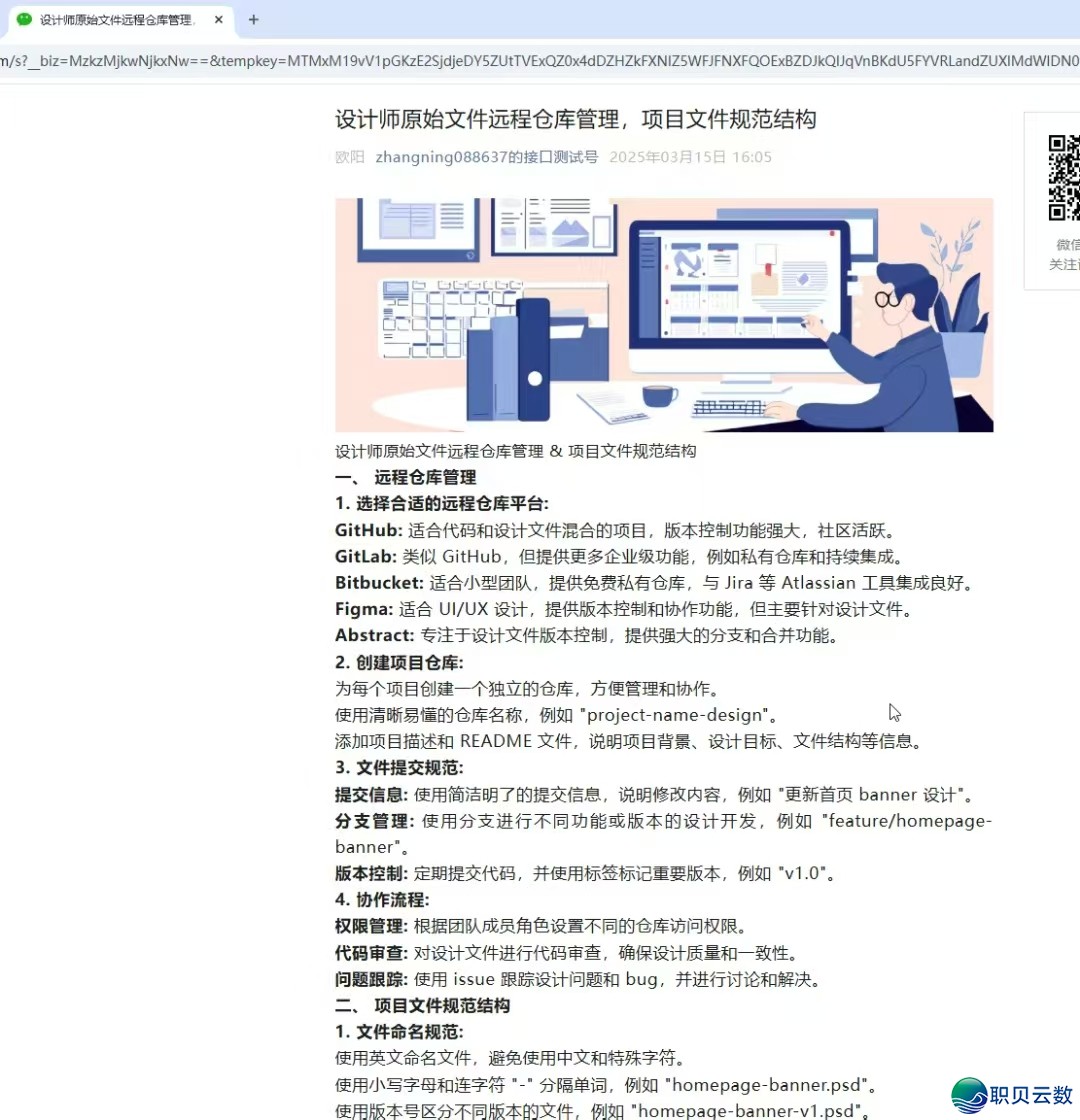Screen dimensions: 1080x1120
Task: Click the author name 欧阳
Action: tap(349, 157)
